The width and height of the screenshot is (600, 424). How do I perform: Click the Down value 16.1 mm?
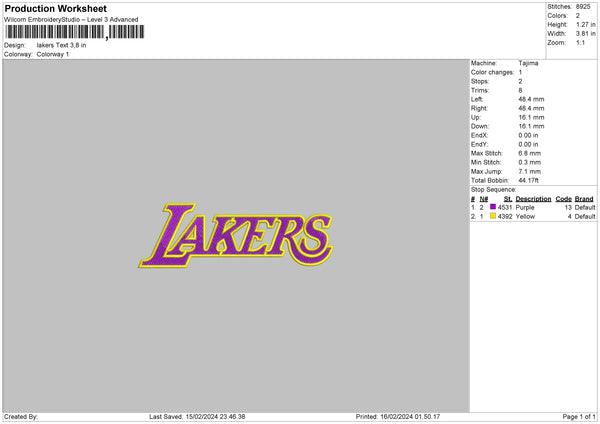point(532,126)
